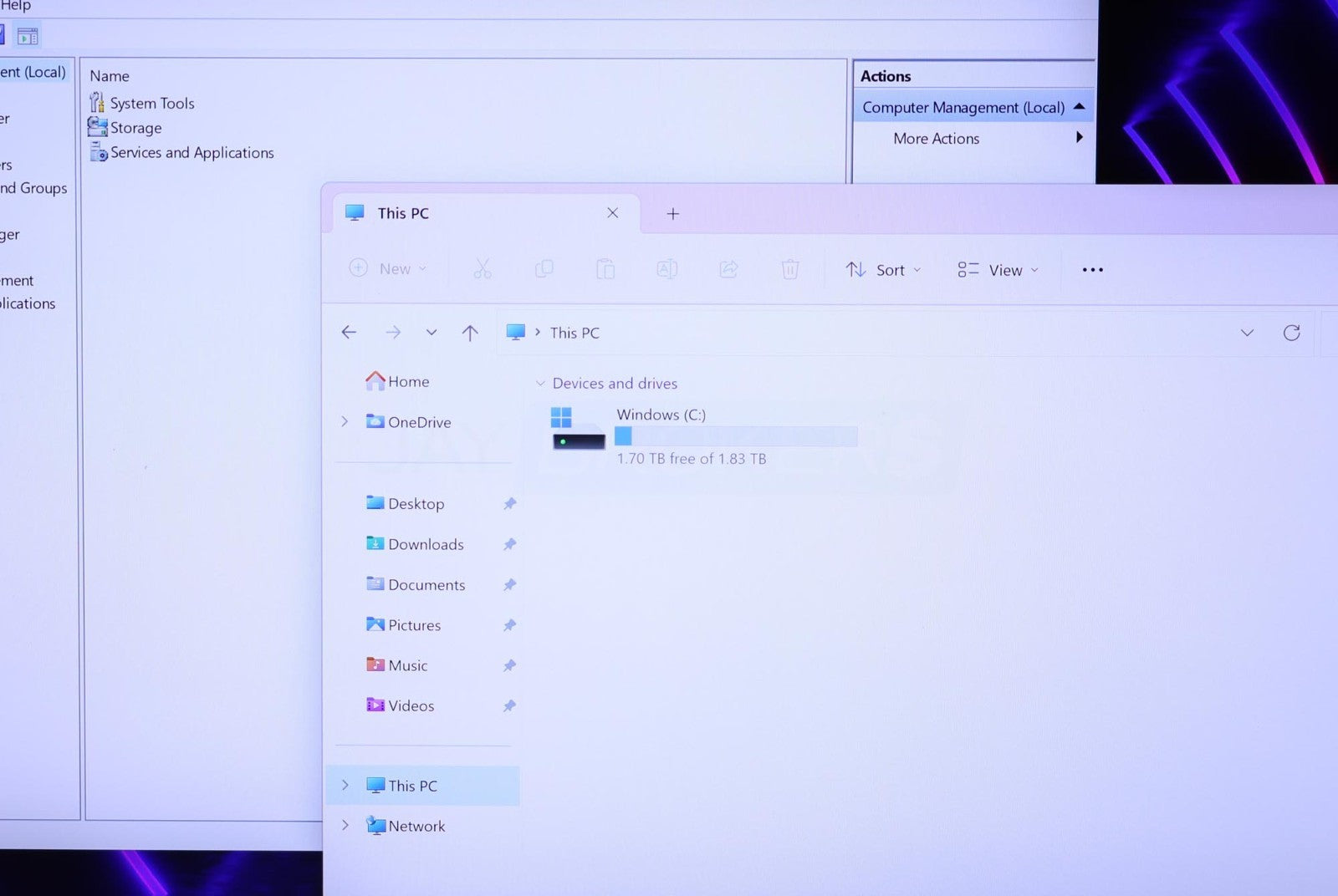Expand the Network tree node
Image resolution: width=1338 pixels, height=896 pixels.
pos(345,826)
